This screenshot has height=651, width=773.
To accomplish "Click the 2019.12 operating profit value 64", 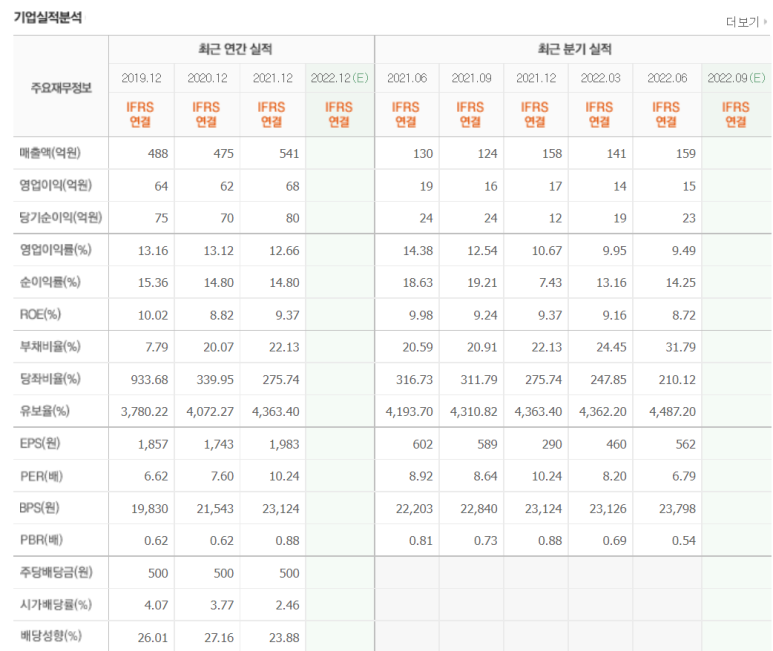I will (161, 186).
